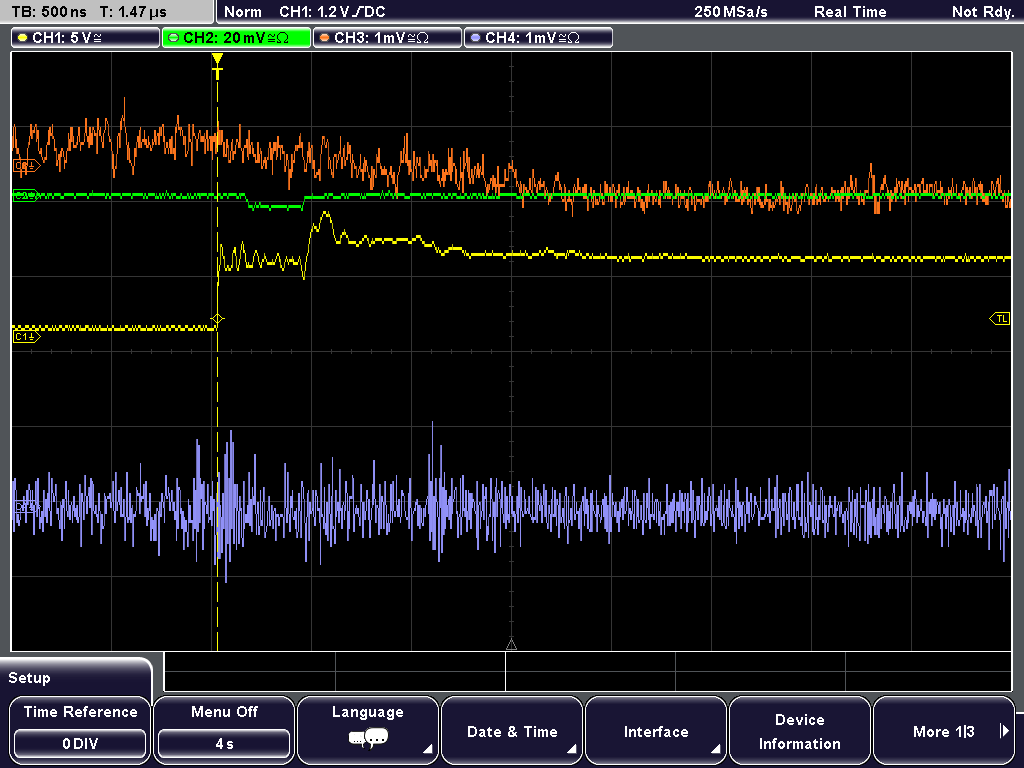1024x768 pixels.
Task: Change the 0 DIV time reference value
Action: click(x=80, y=744)
